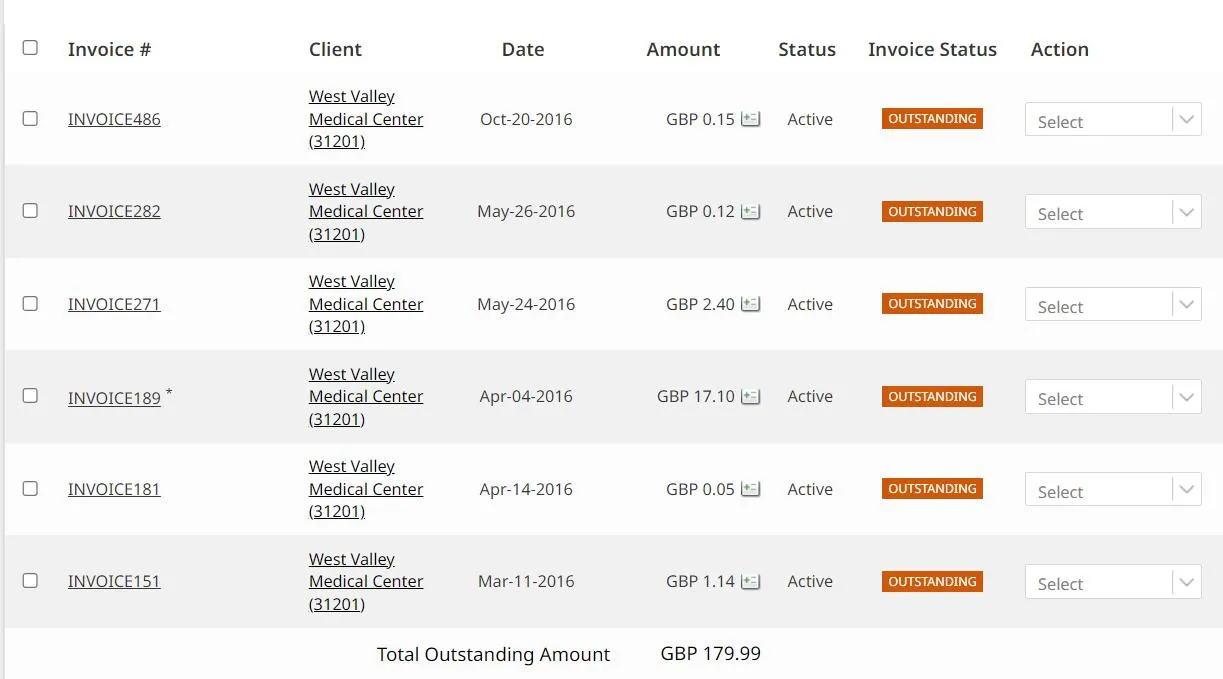This screenshot has width=1223, height=679.
Task: Open Action dropdown for INVOICE486
Action: pos(1113,120)
